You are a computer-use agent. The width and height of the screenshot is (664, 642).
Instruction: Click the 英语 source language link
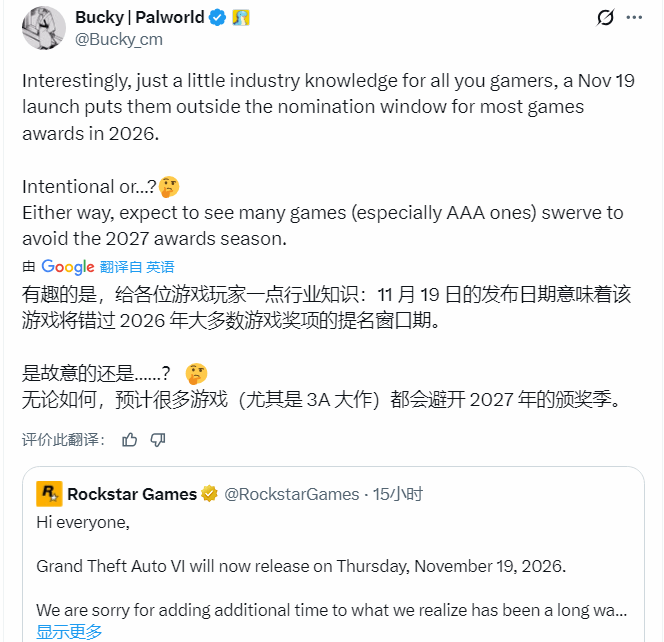(x=160, y=267)
